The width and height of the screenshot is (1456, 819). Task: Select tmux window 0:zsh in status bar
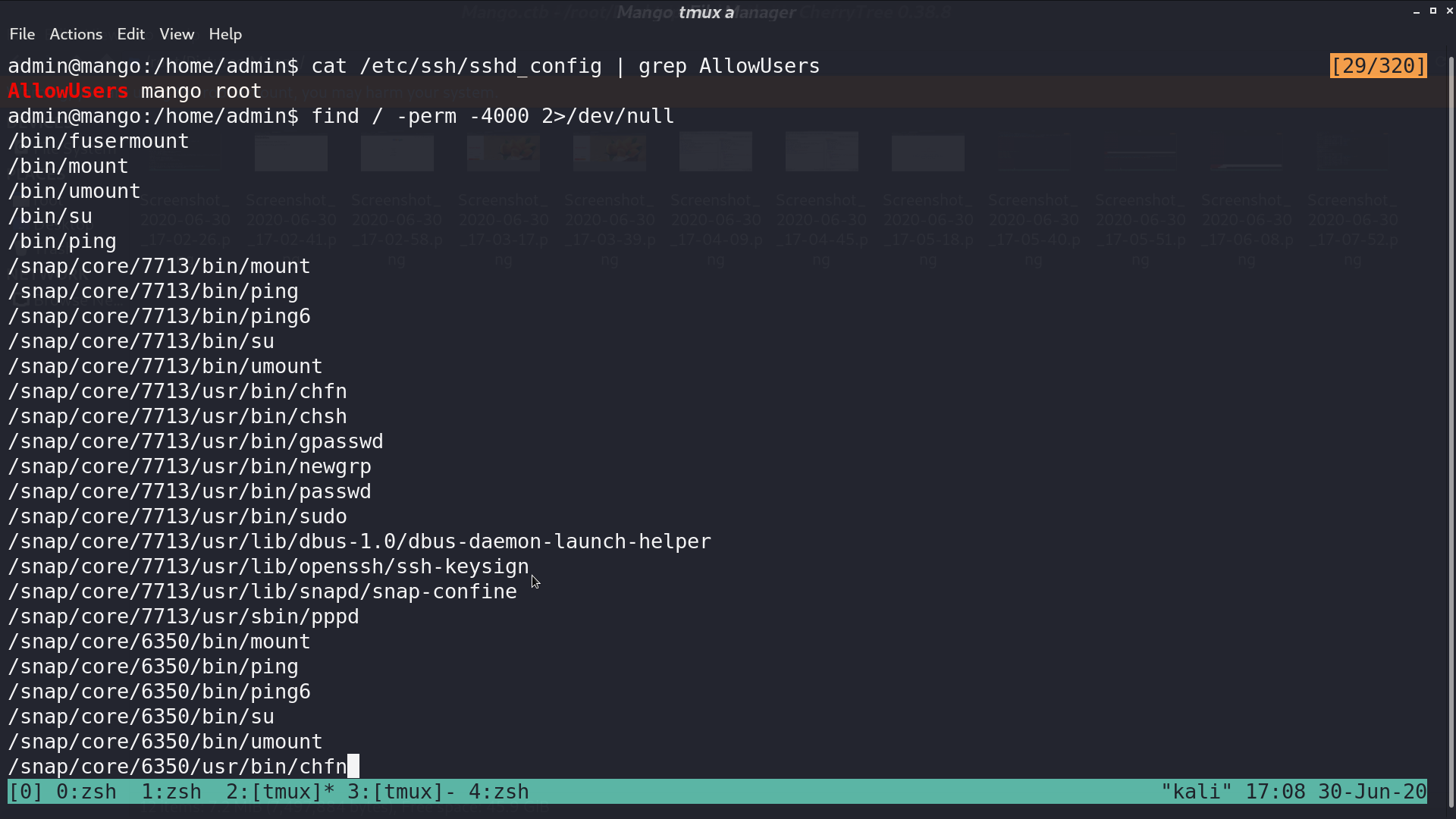click(x=86, y=792)
